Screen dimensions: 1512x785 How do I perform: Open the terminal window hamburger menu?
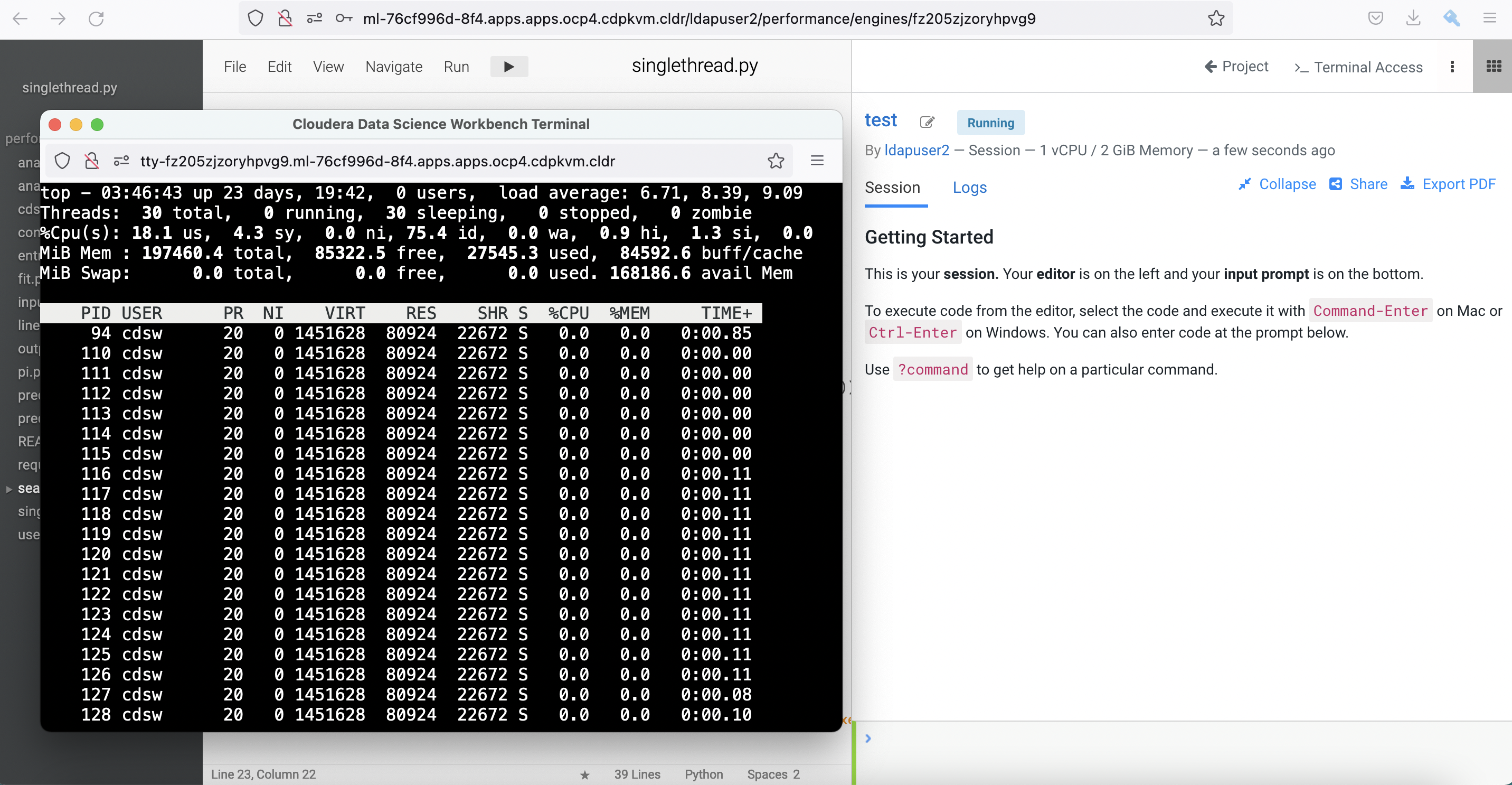817,160
